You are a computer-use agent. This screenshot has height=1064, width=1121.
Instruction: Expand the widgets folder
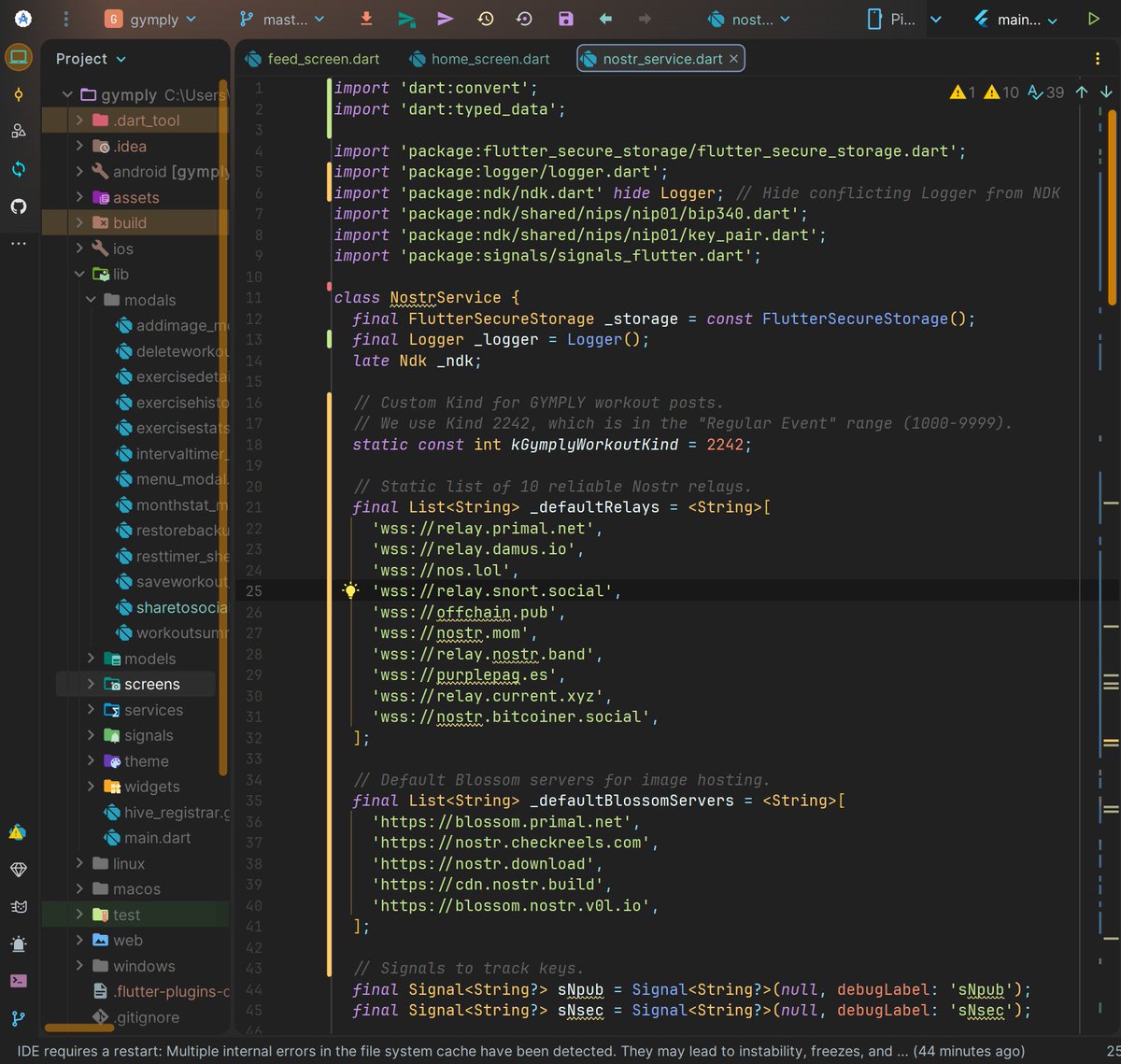[x=92, y=787]
